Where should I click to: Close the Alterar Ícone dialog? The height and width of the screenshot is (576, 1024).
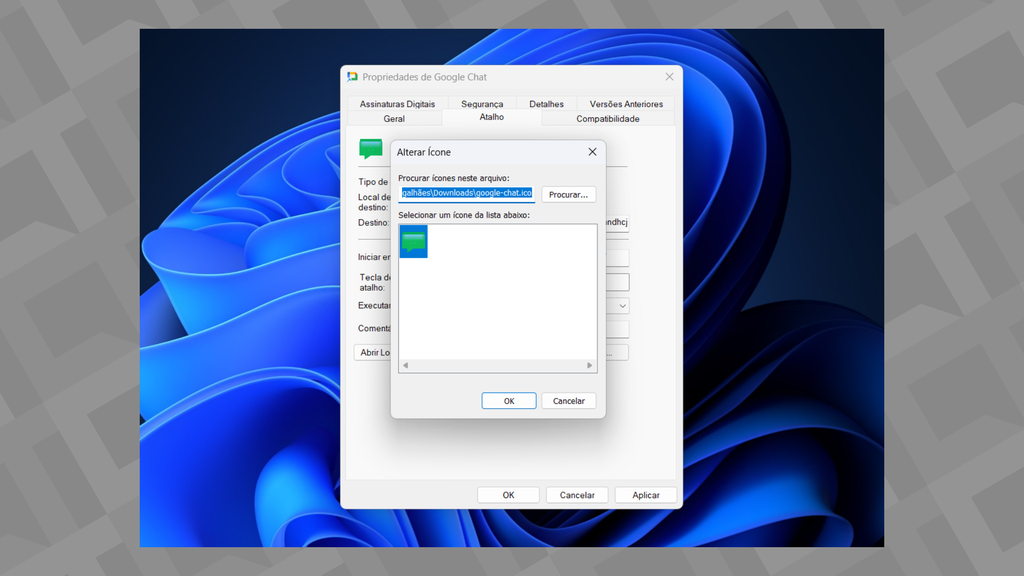(592, 152)
